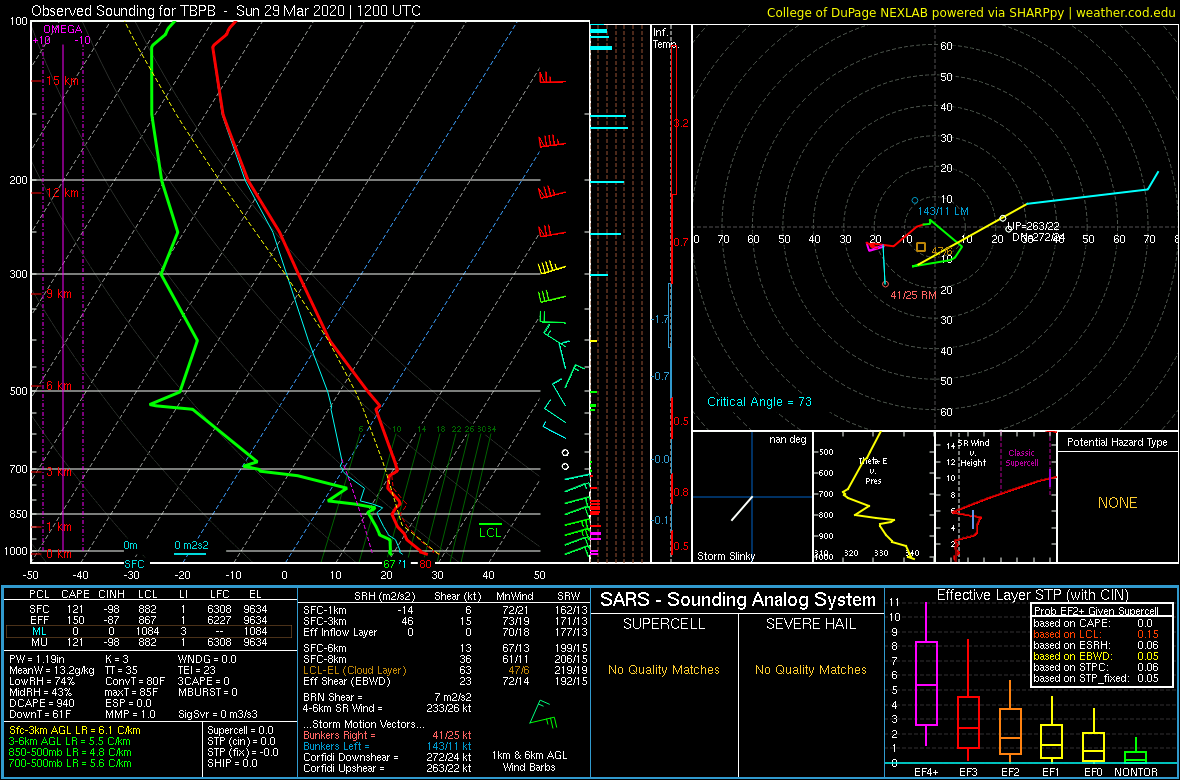Click the 15 km height label
The height and width of the screenshot is (780, 1180).
(62, 81)
